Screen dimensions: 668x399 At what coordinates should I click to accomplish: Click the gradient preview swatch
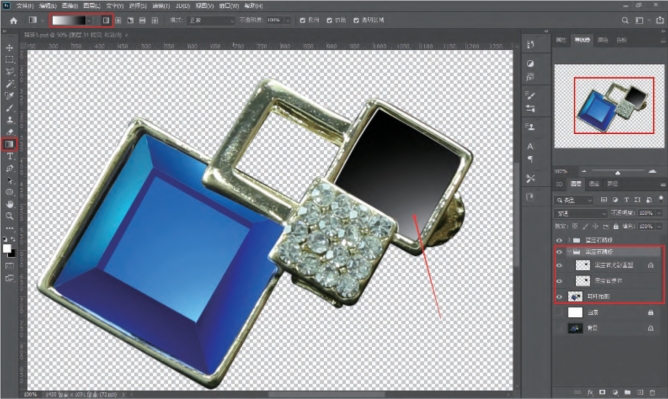tap(69, 20)
